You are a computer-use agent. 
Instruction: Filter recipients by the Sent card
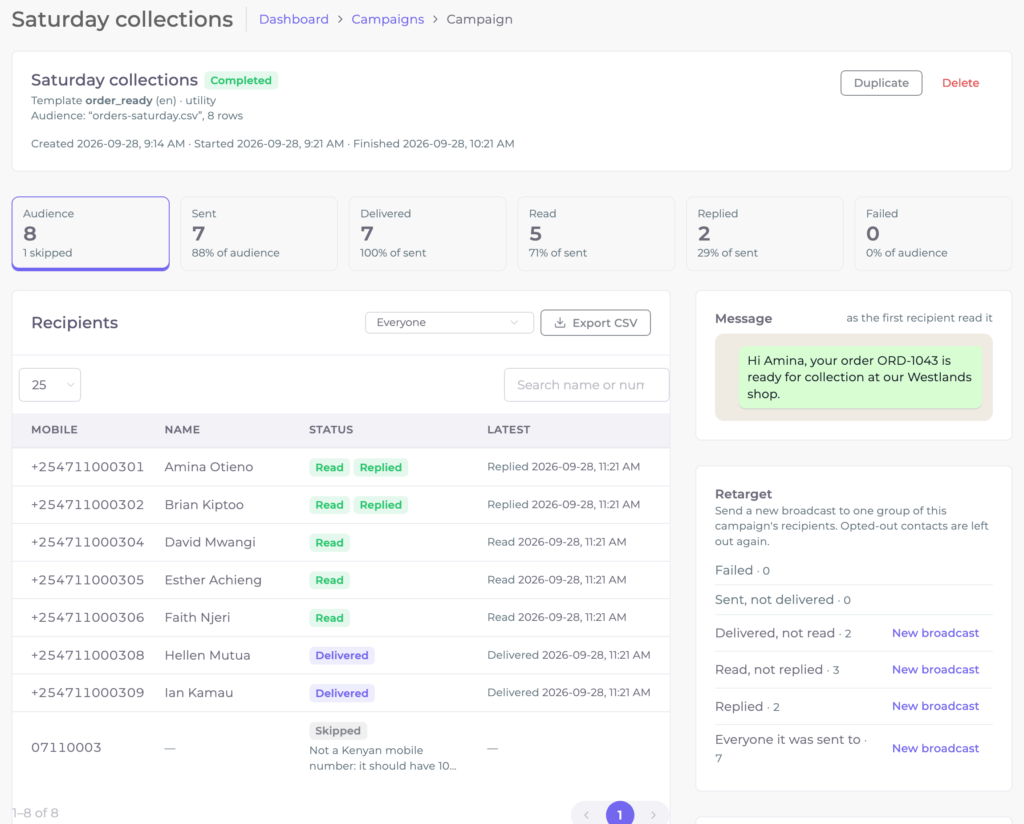click(259, 233)
